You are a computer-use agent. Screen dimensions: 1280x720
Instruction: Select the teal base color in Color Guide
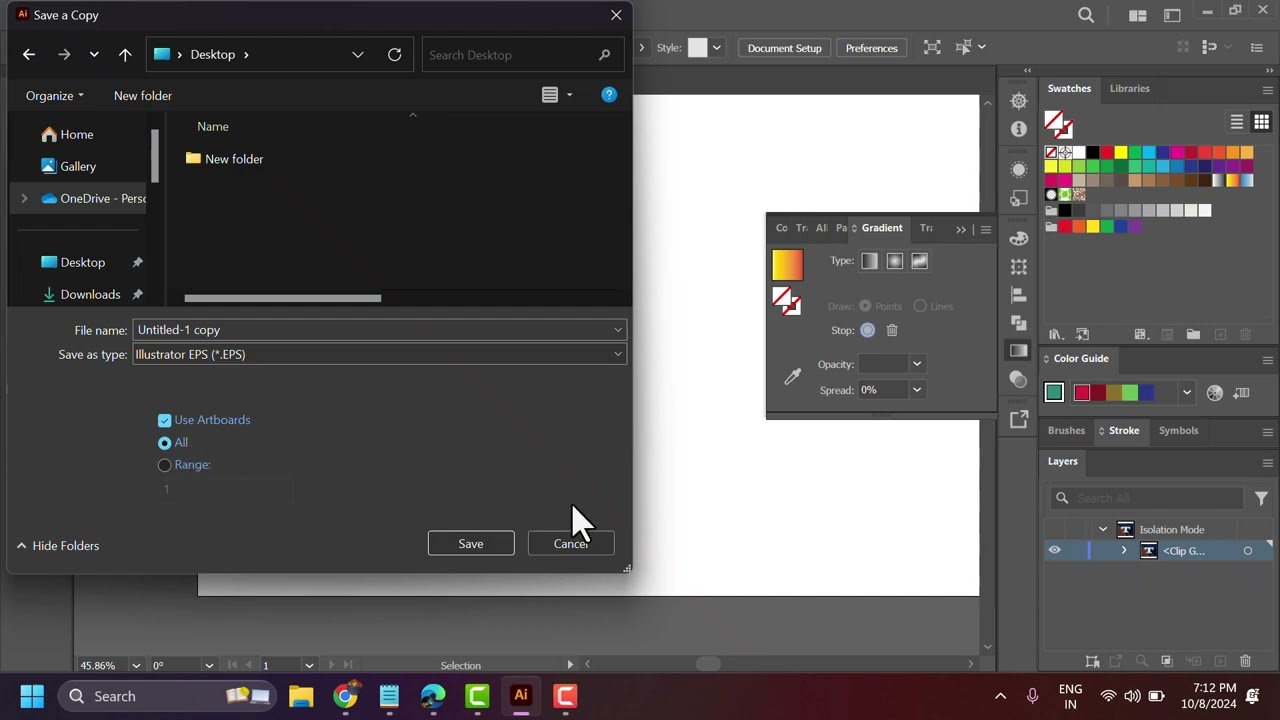click(x=1054, y=393)
